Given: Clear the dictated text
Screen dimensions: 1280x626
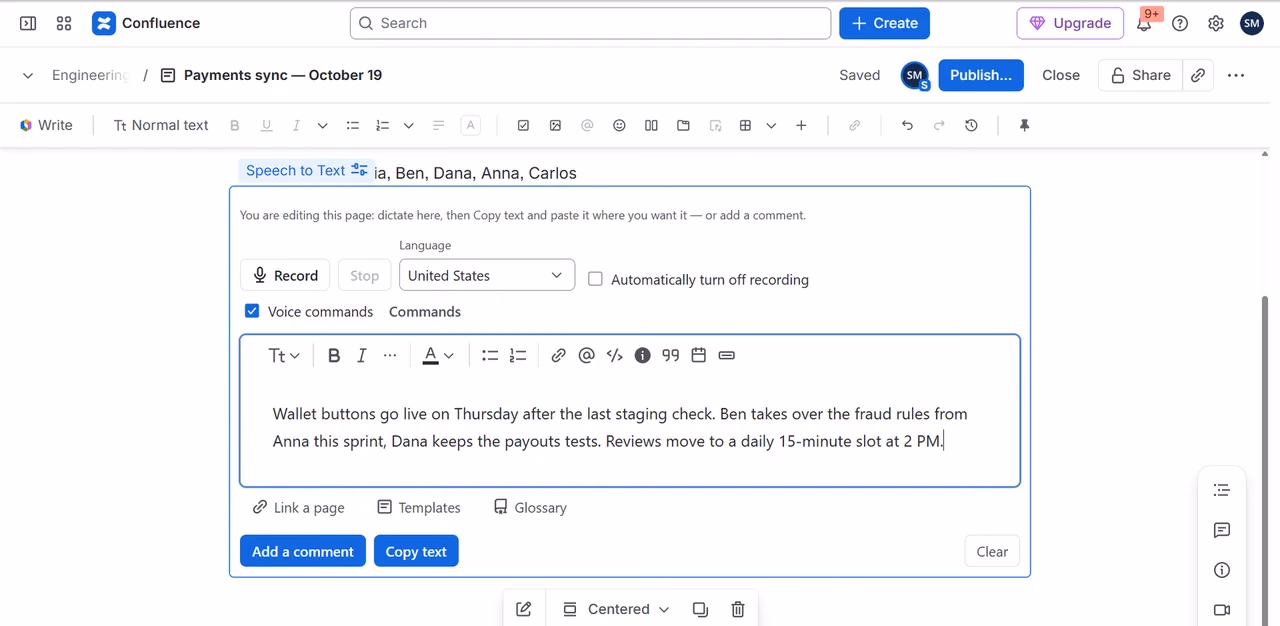Looking at the screenshot, I should (992, 551).
